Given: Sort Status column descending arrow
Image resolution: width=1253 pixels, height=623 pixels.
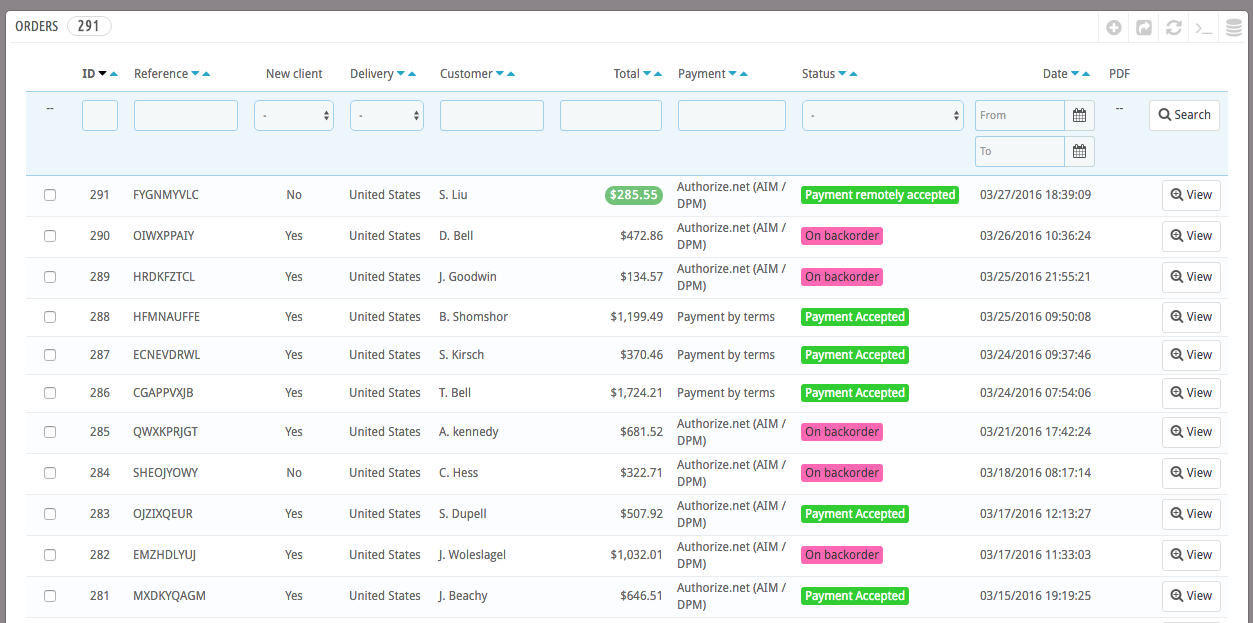Looking at the screenshot, I should [842, 74].
